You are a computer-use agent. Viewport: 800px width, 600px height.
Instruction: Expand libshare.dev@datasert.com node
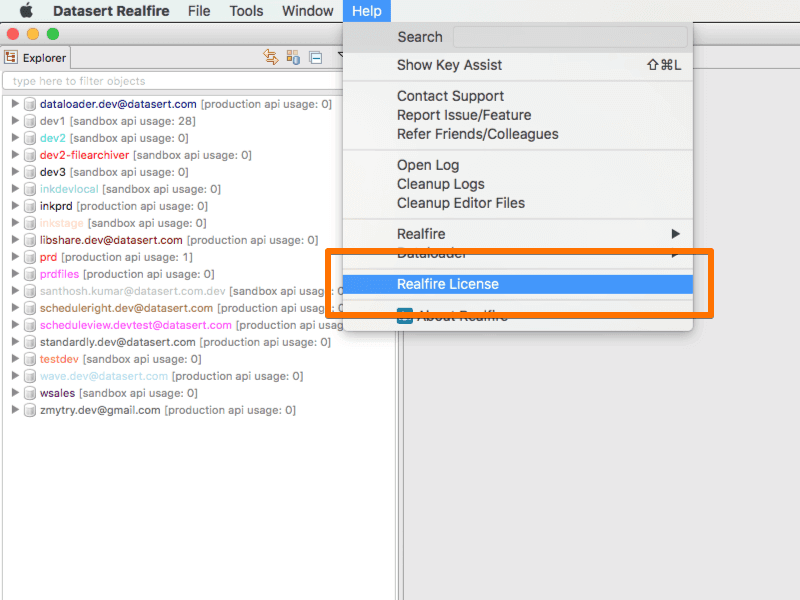click(15, 240)
